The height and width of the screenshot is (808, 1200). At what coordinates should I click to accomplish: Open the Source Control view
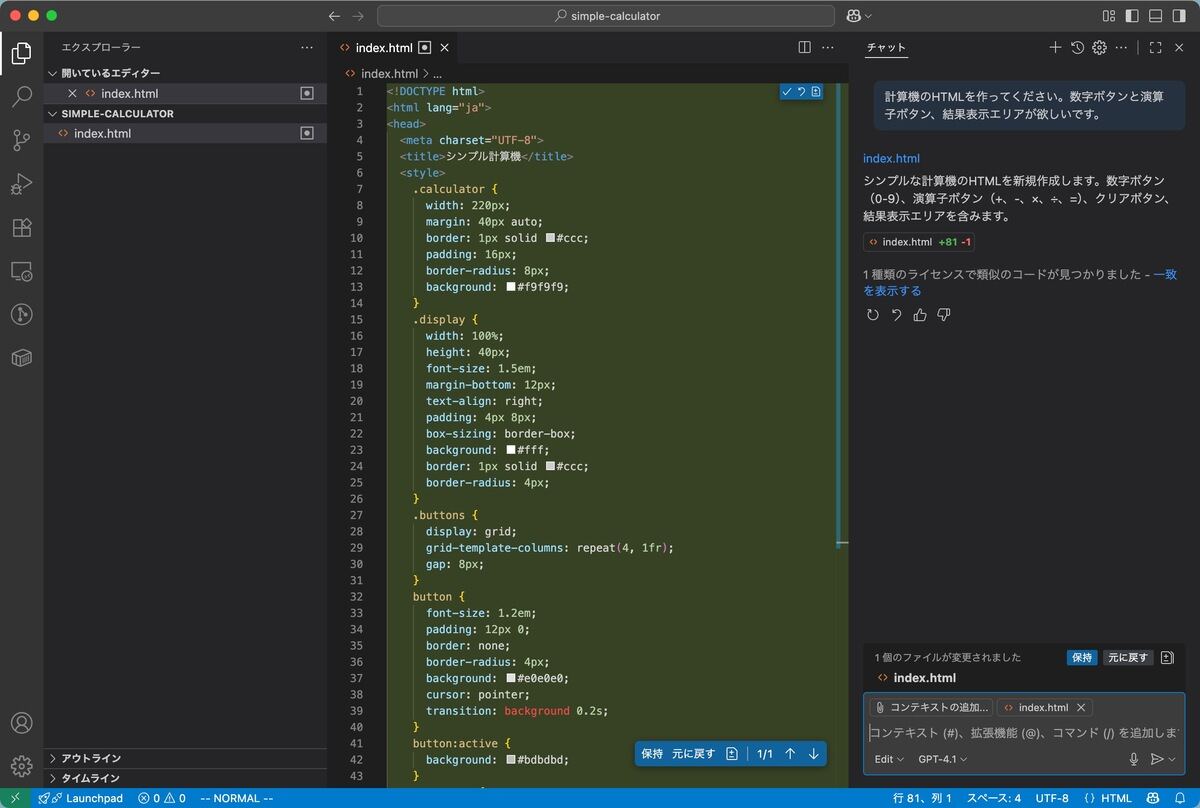point(21,141)
